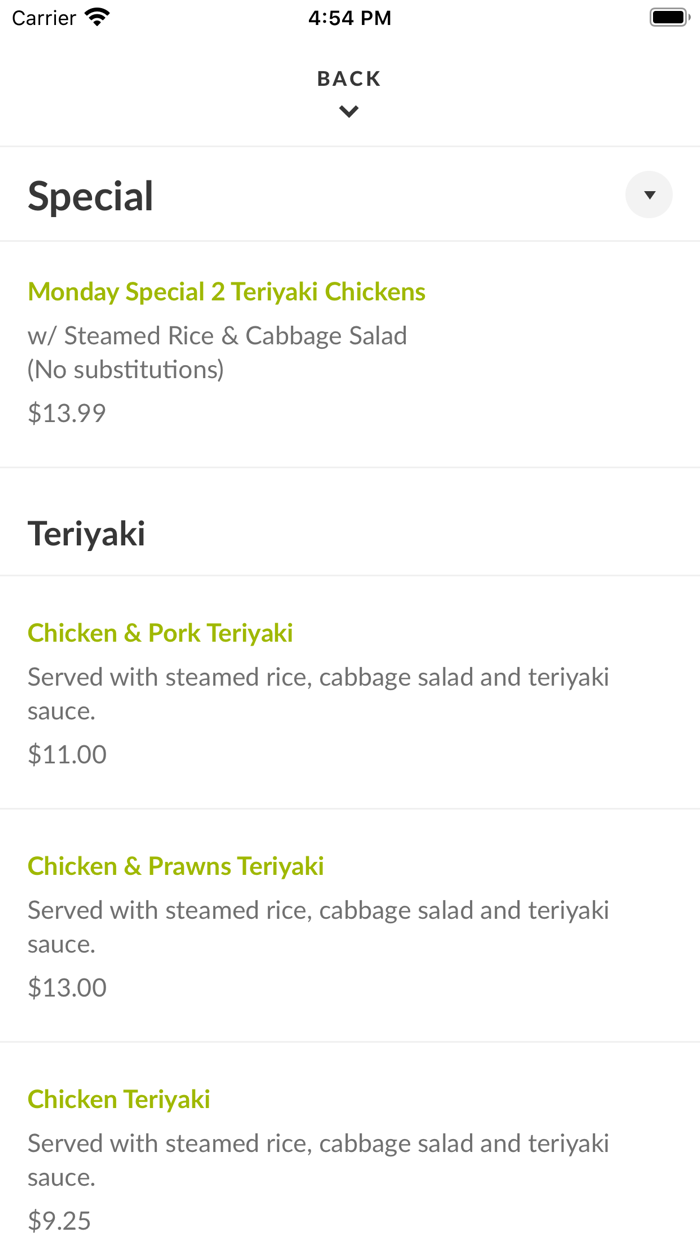The height and width of the screenshot is (1244, 700).
Task: Open Monday Special 2 Teriyaki Chickens item
Action: point(227,291)
